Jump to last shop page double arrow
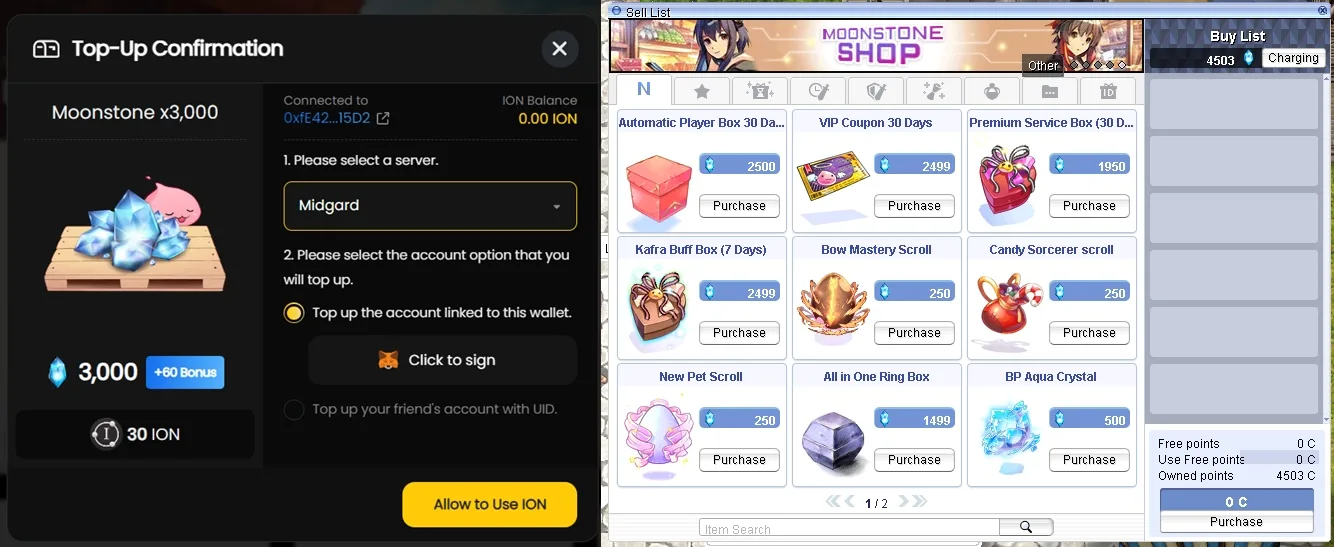This screenshot has width=1334, height=547. tap(920, 502)
